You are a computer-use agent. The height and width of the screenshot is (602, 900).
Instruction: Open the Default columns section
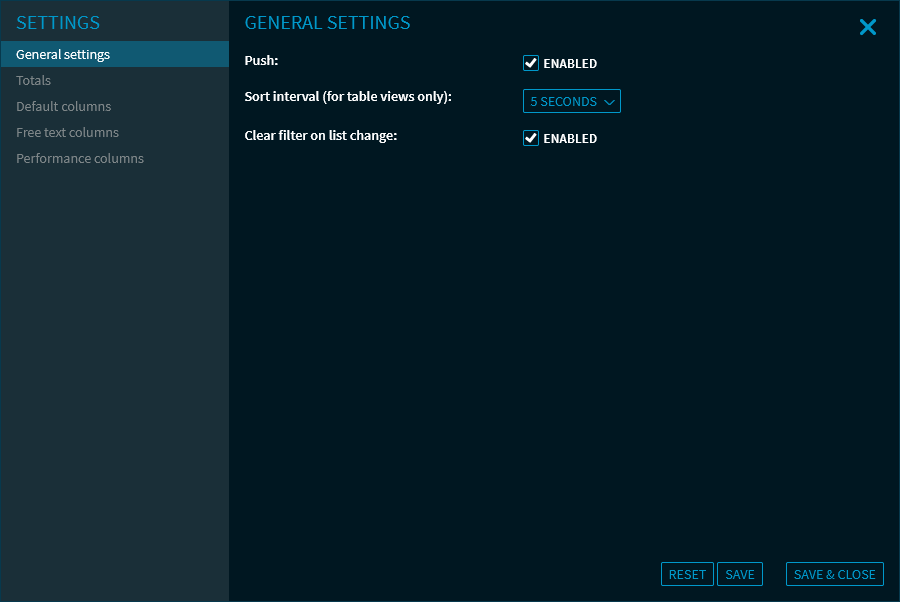[x=64, y=106]
